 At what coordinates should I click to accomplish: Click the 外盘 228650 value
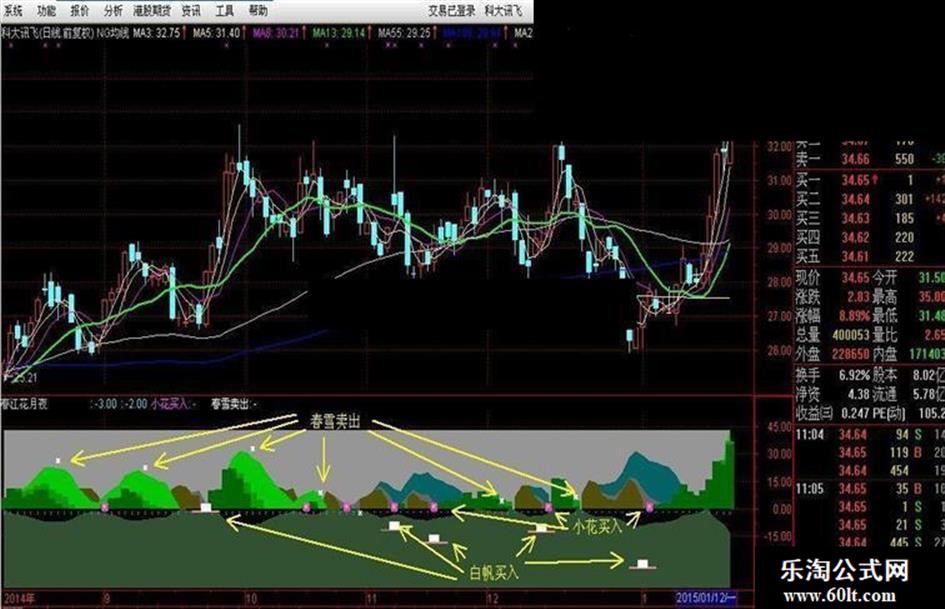[x=850, y=354]
